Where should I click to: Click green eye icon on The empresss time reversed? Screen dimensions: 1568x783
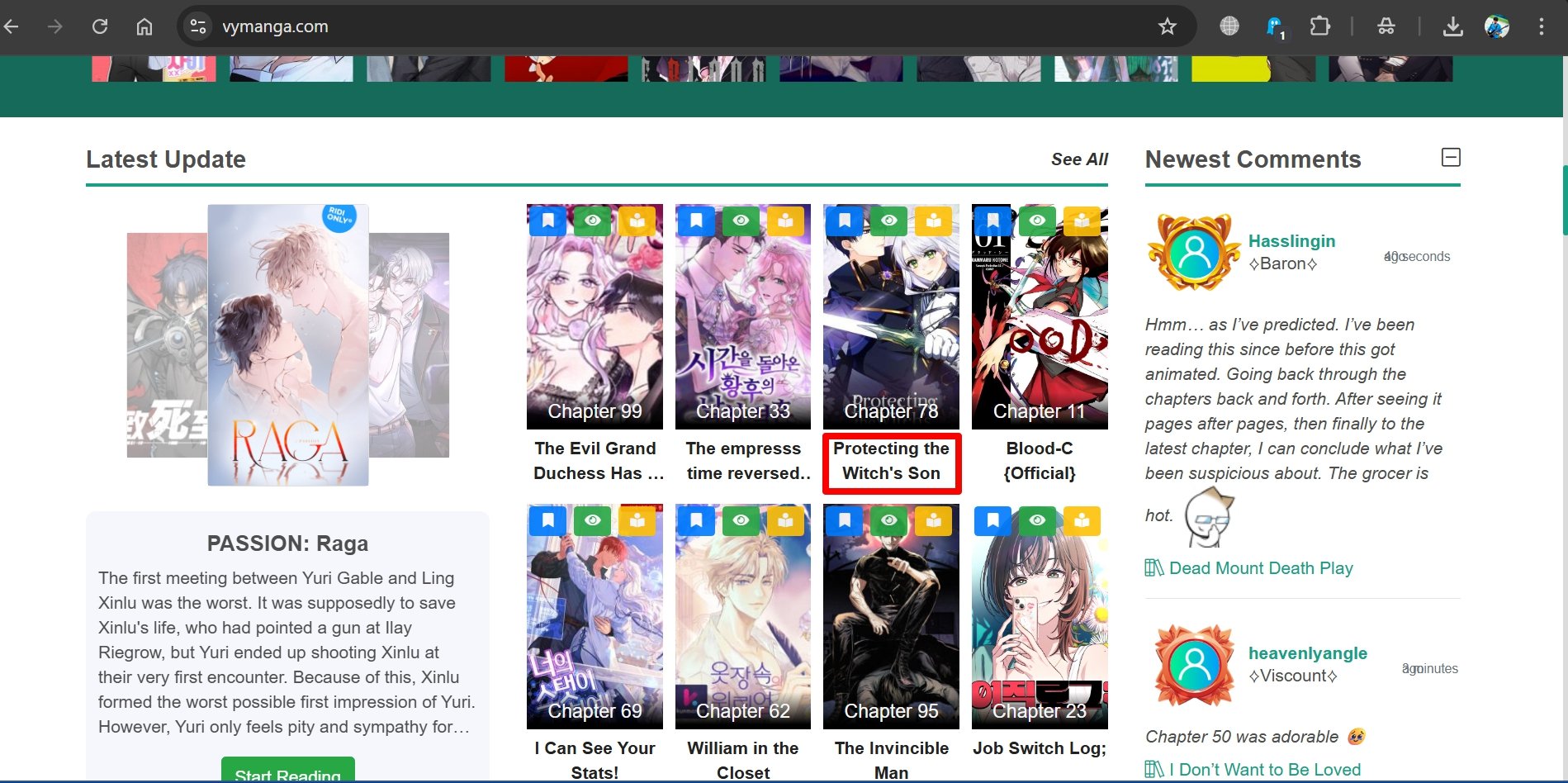point(741,221)
